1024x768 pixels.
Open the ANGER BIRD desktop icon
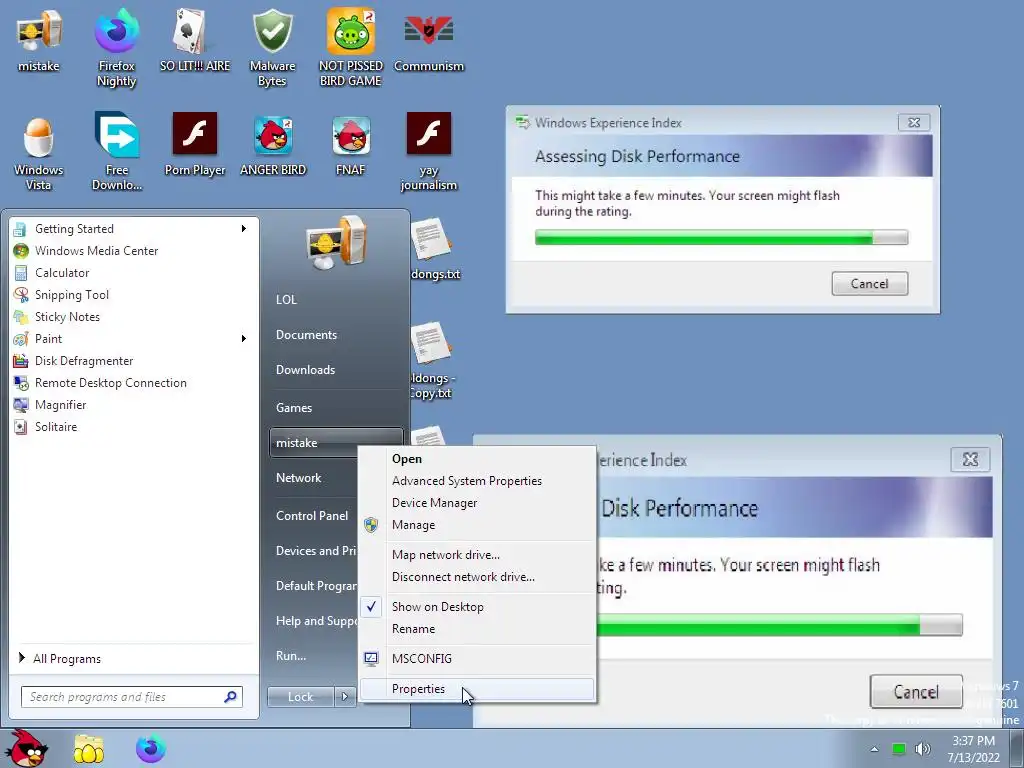coord(272,144)
